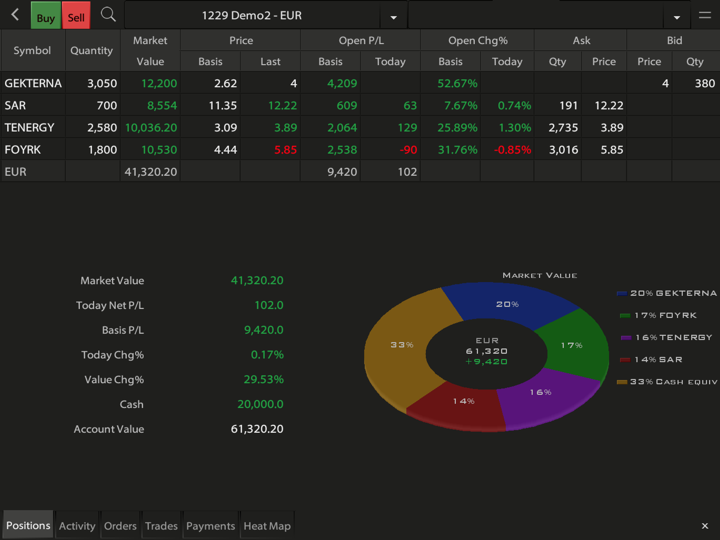720x540 pixels.
Task: Sort by the Symbol column header
Action: 33,50
